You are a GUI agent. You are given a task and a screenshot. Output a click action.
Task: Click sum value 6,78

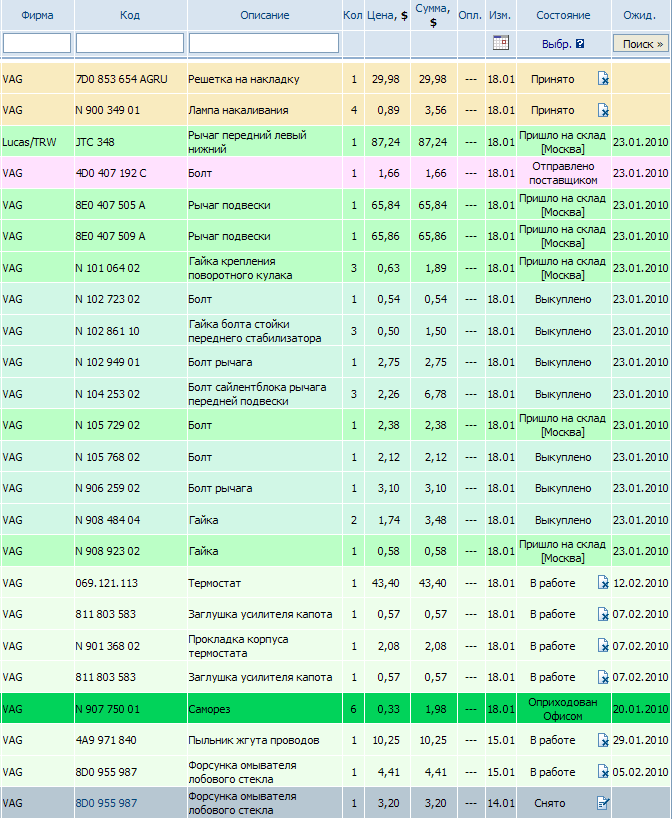(x=435, y=394)
